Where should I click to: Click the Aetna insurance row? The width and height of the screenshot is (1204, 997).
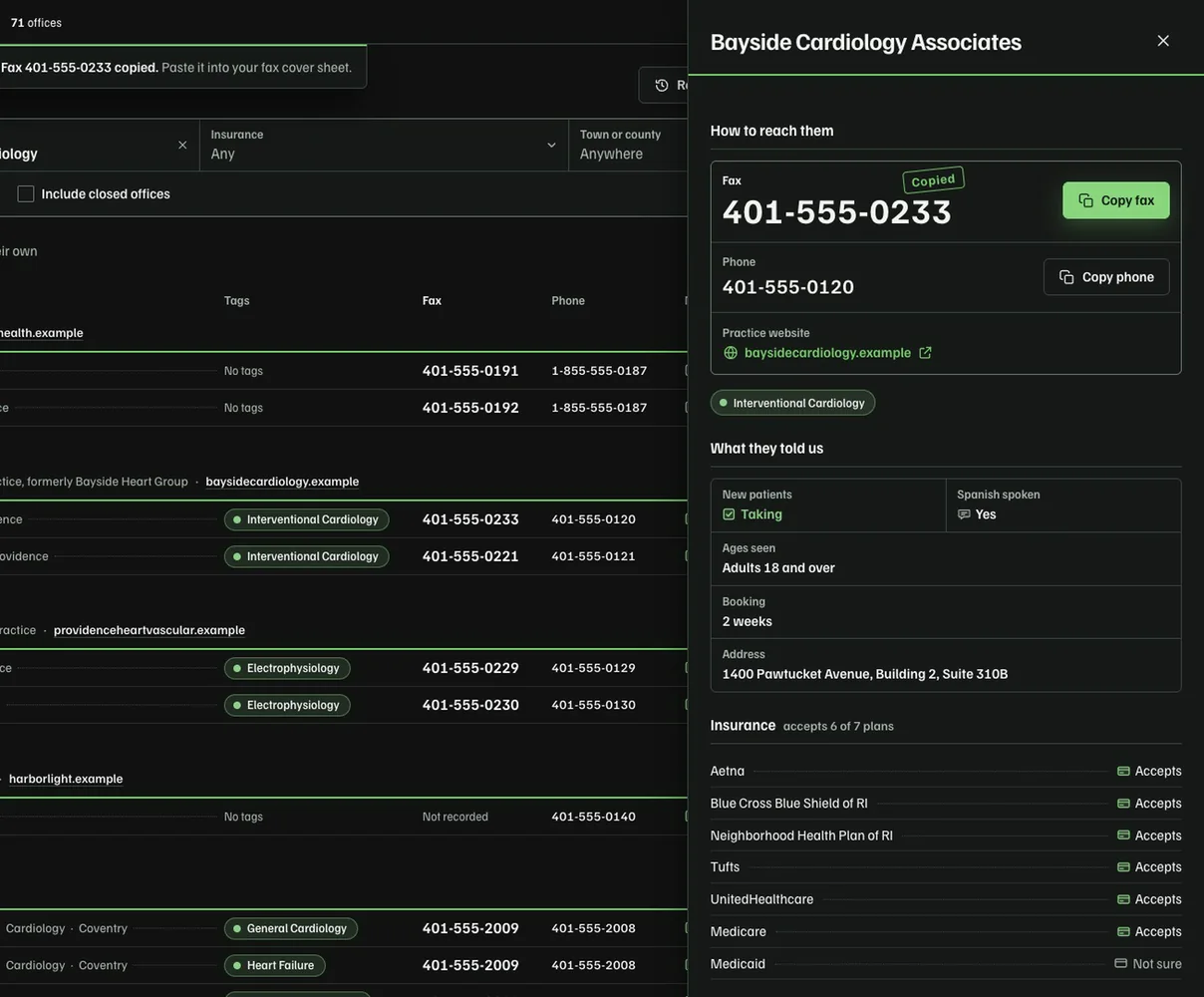946,771
